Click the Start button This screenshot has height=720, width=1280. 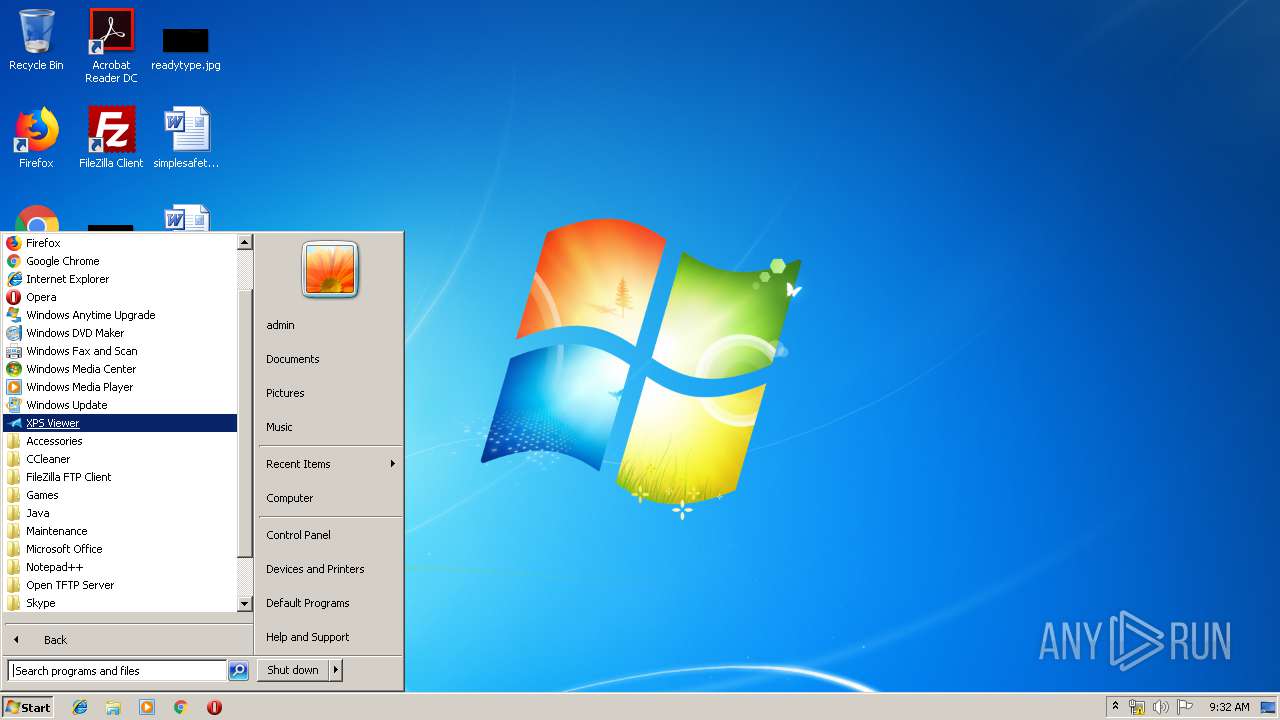click(28, 707)
